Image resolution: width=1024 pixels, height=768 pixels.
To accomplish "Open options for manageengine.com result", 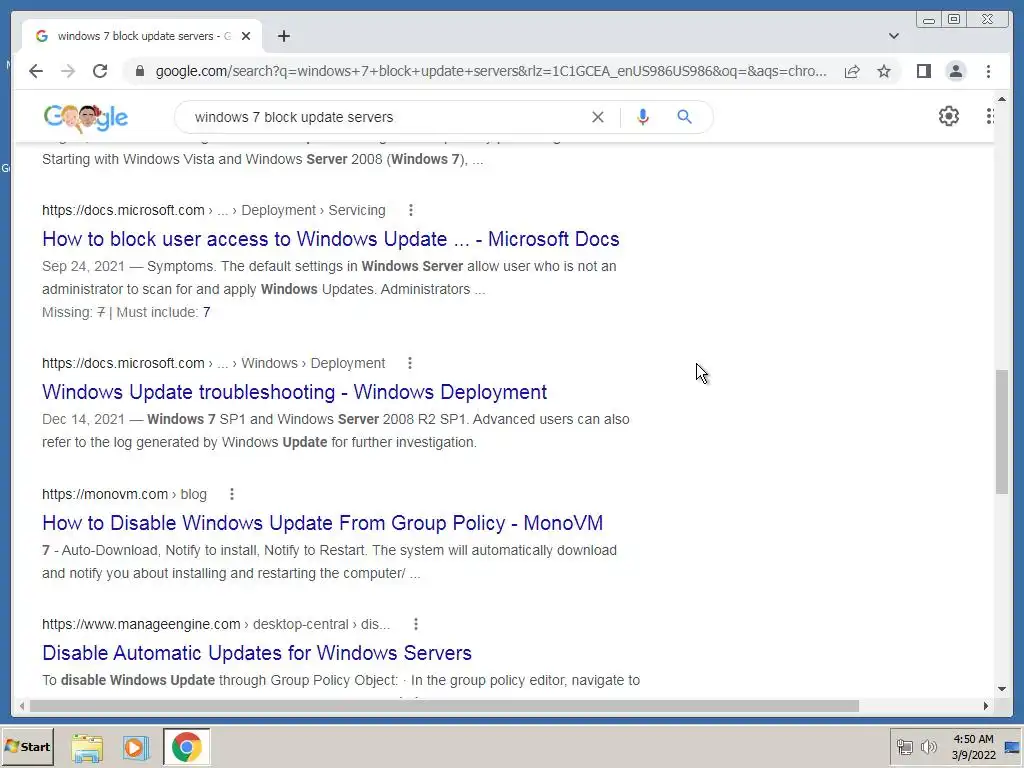I will click(415, 624).
